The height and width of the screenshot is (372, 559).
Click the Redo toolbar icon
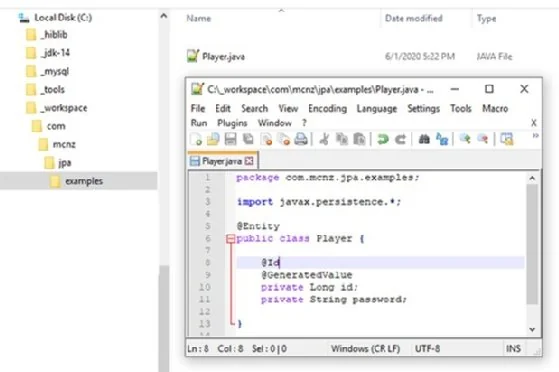point(400,139)
